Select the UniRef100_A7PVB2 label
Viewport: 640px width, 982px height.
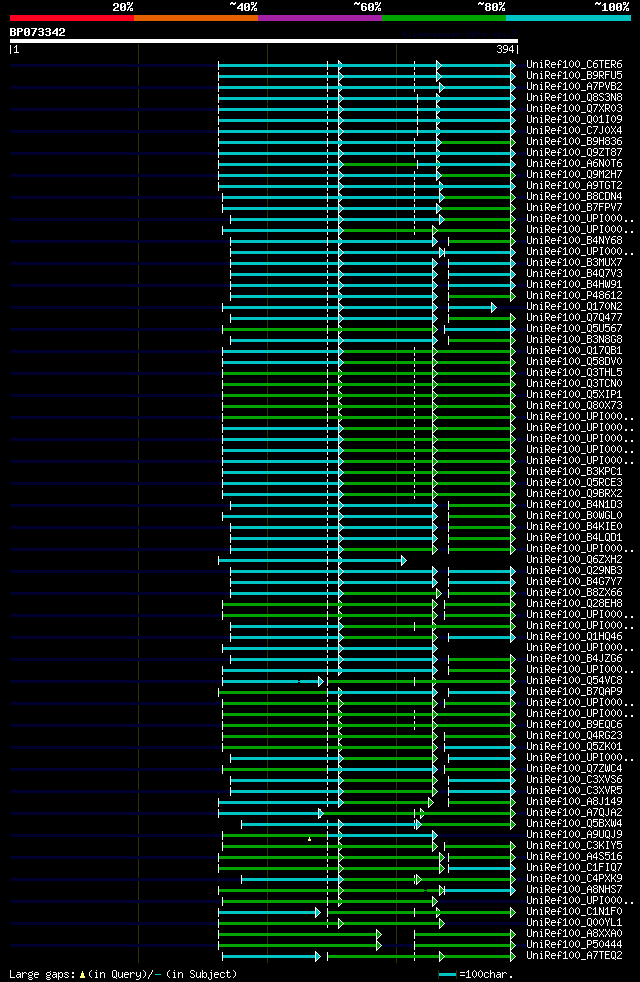click(574, 86)
